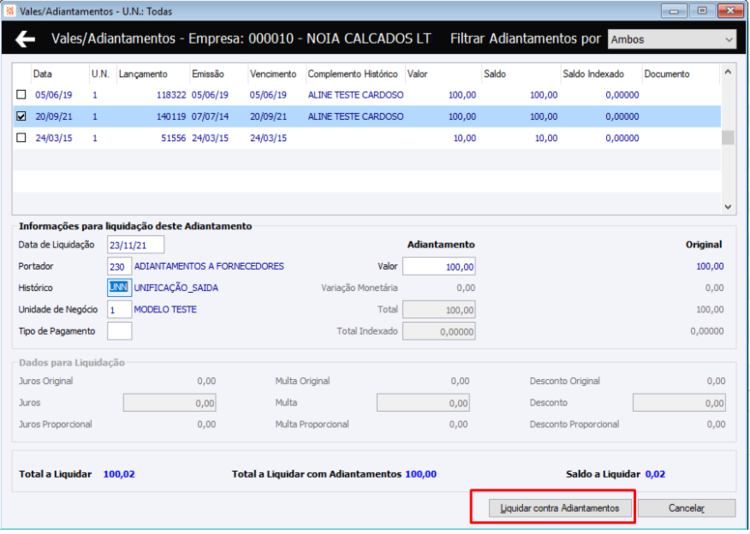Click the Unidade de Negócio field

(x=119, y=310)
